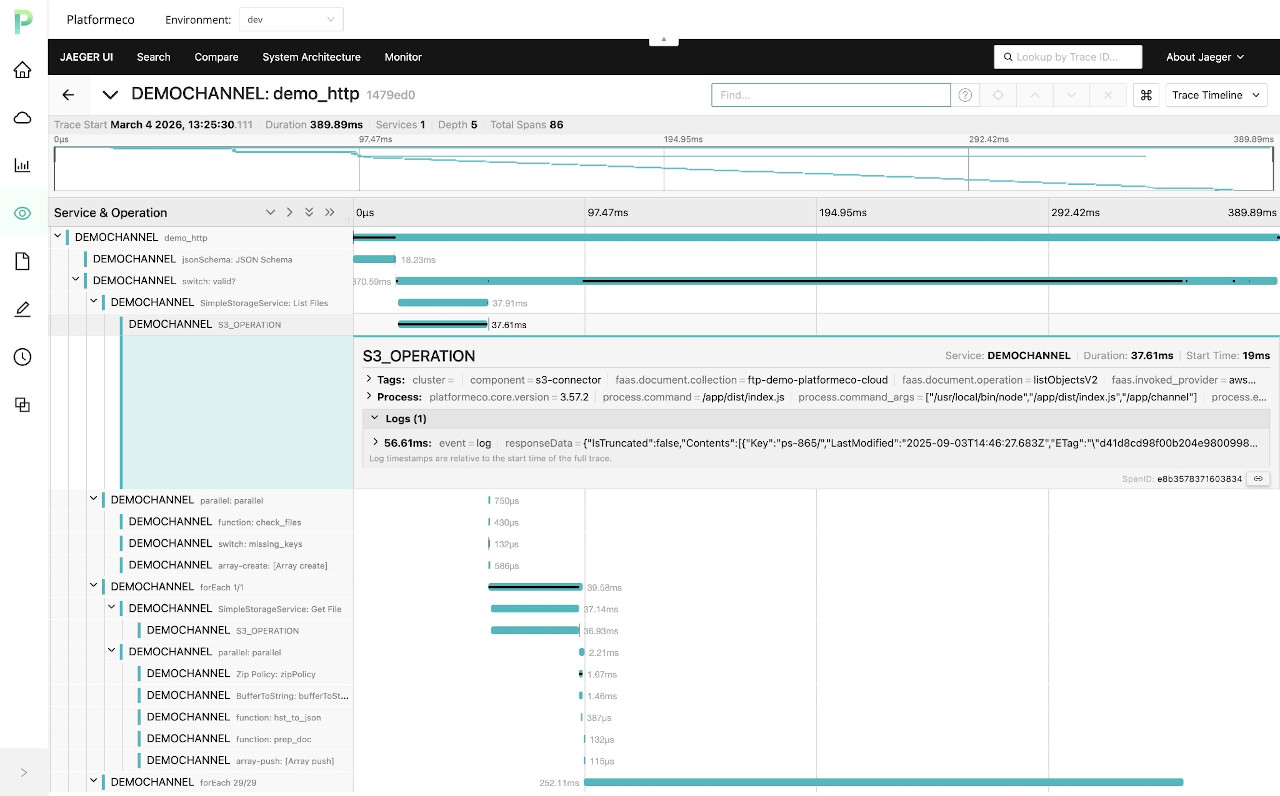
Task: Click the home icon in left sidebar
Action: coord(22,70)
